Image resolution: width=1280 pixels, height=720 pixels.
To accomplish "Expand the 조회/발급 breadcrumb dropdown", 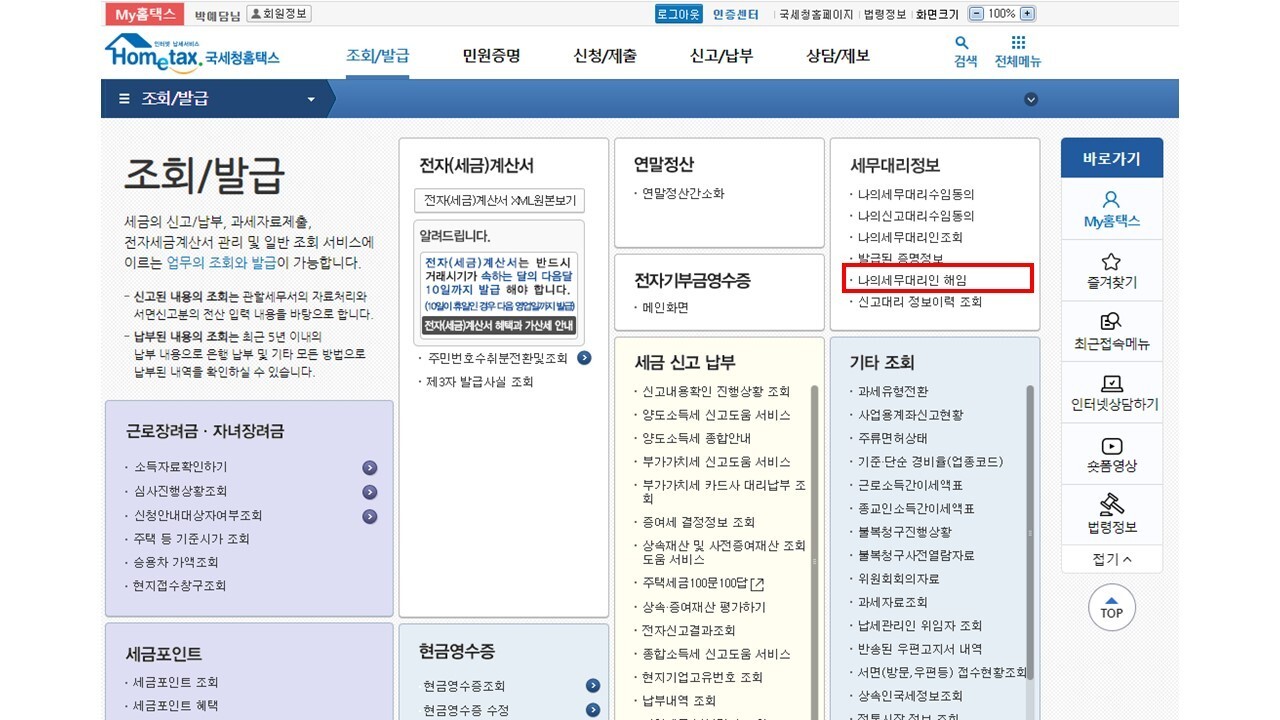I will tap(311, 99).
